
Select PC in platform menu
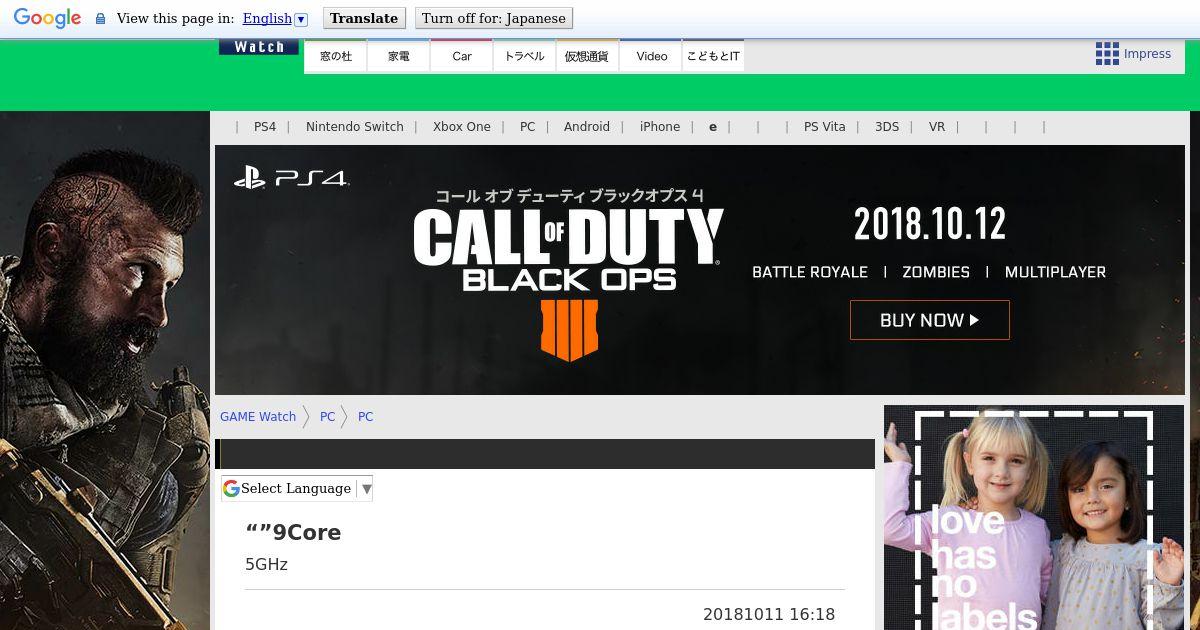point(527,127)
